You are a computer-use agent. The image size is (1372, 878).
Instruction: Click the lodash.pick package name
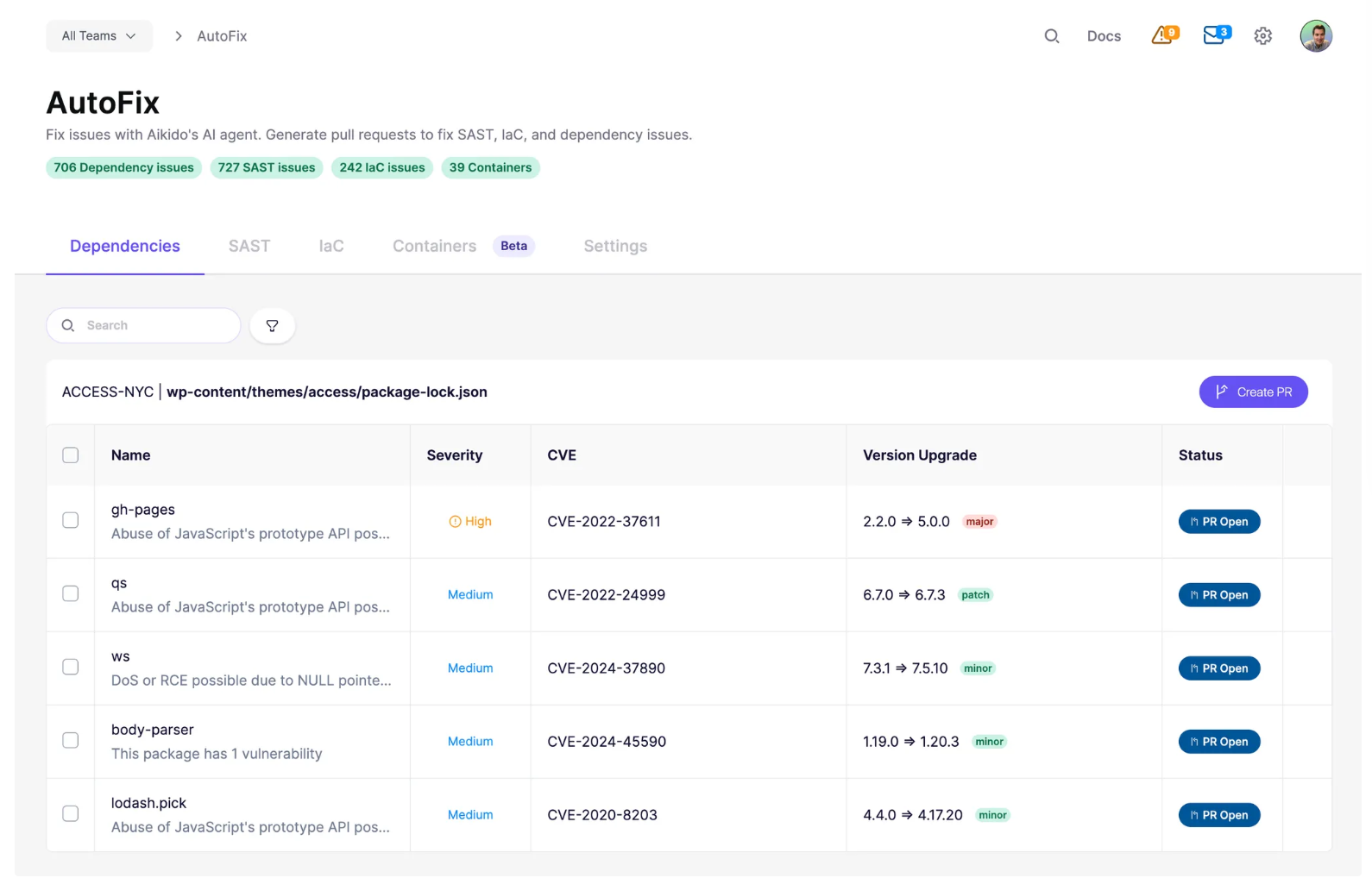point(148,803)
